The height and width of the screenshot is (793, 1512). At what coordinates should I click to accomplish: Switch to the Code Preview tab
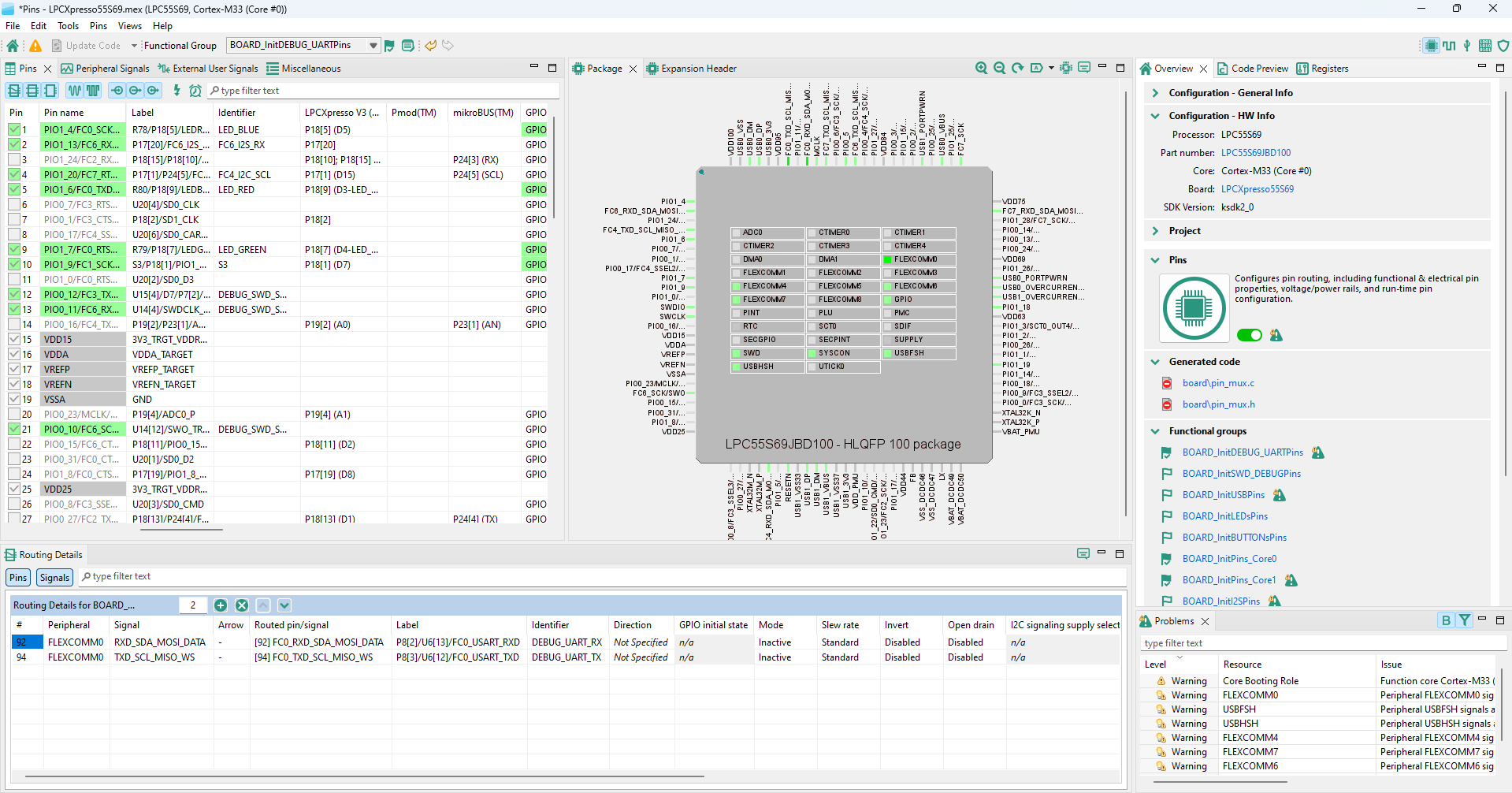click(x=1252, y=69)
